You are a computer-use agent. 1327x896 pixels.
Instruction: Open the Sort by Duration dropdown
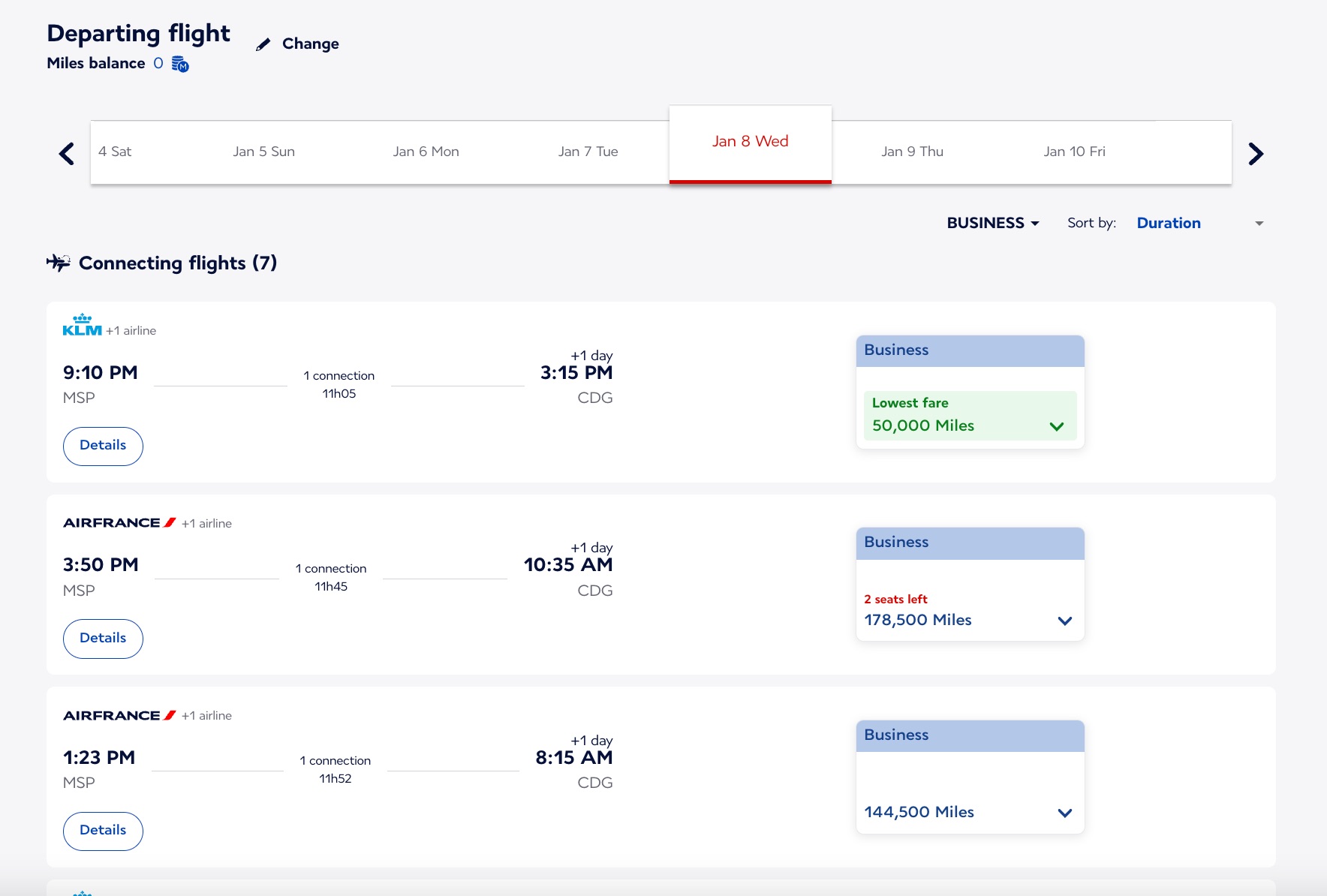point(1199,223)
